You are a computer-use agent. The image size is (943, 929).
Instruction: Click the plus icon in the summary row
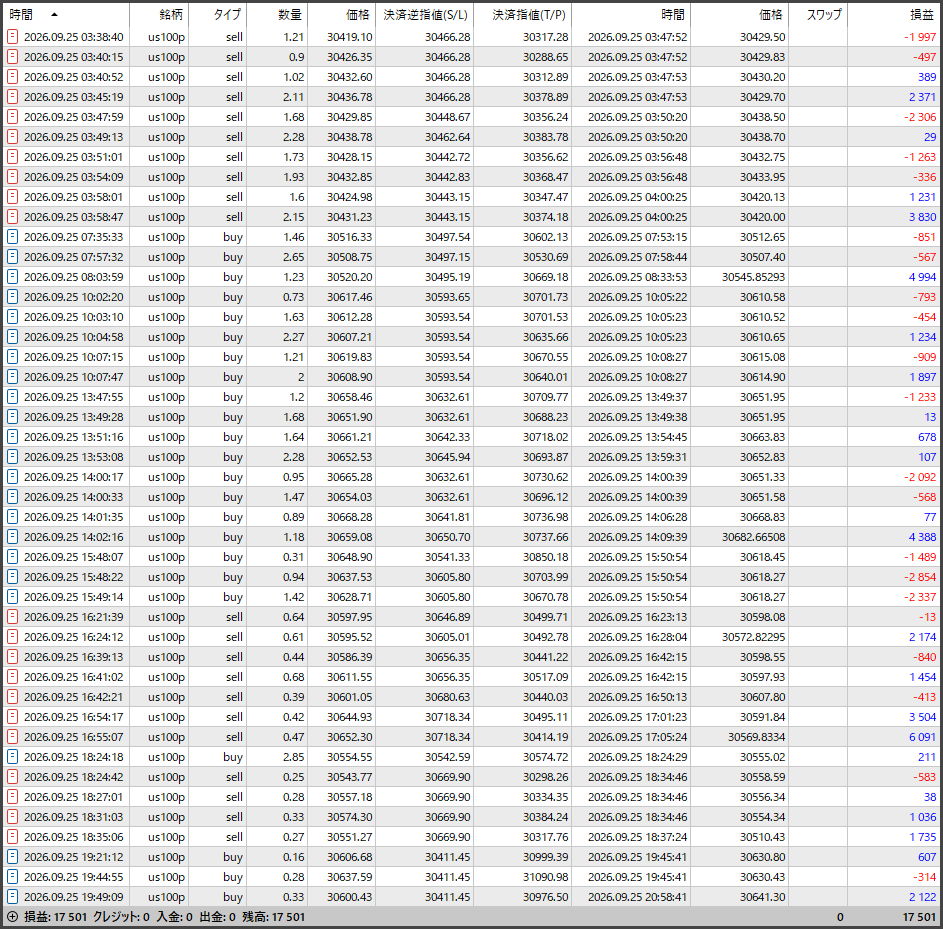pos(12,917)
